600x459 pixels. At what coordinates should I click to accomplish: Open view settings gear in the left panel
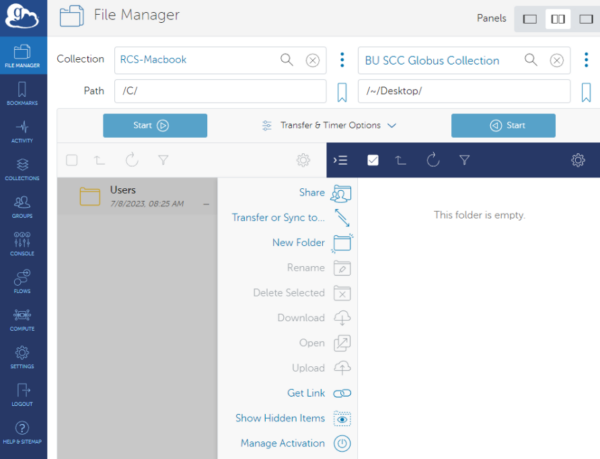[303, 160]
